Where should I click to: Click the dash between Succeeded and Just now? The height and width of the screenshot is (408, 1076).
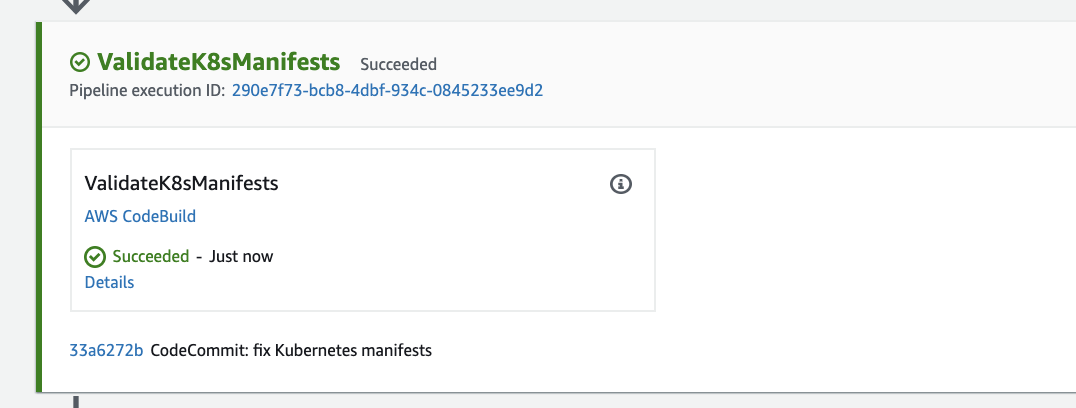point(199,256)
